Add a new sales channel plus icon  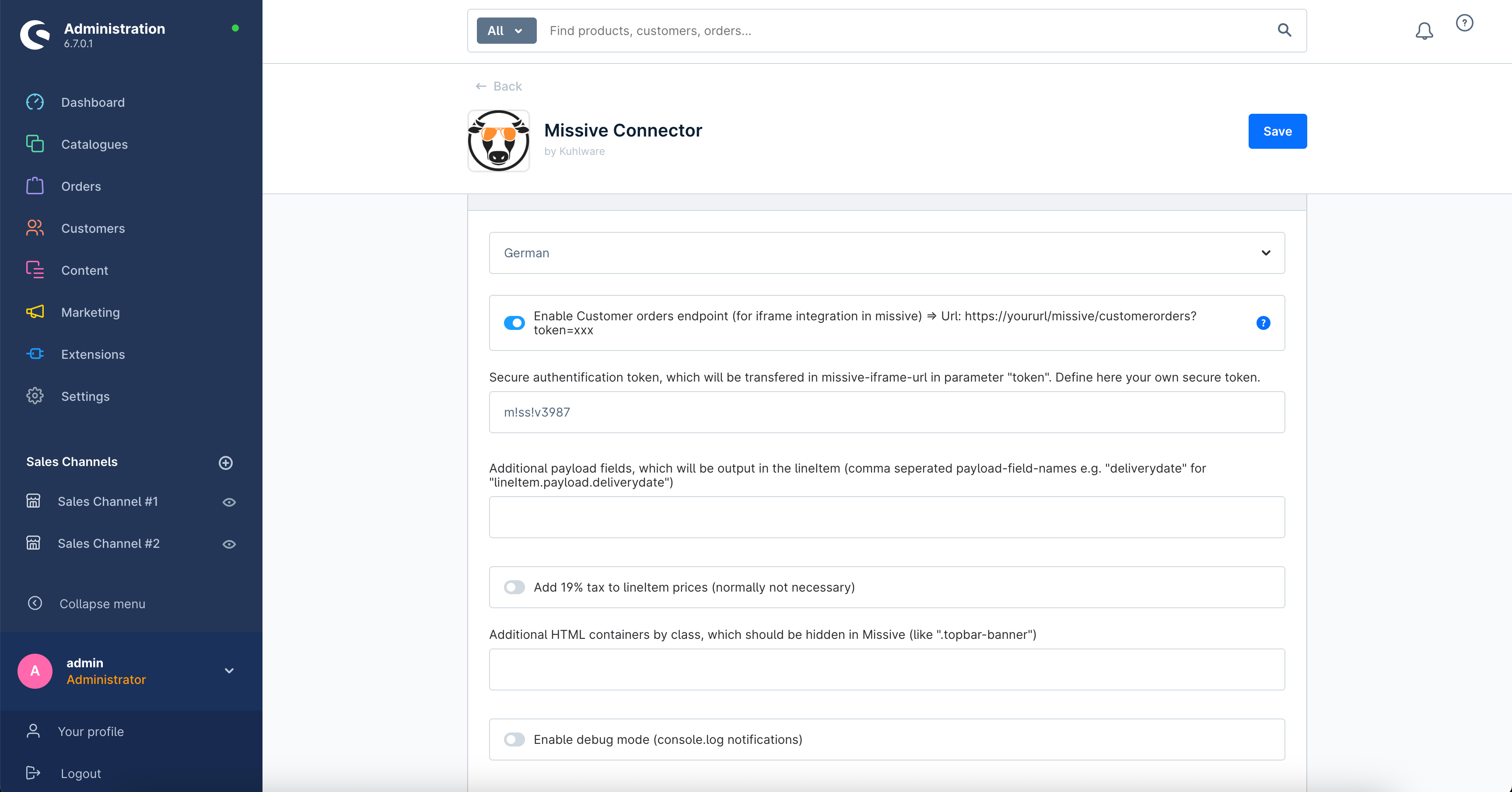(225, 463)
